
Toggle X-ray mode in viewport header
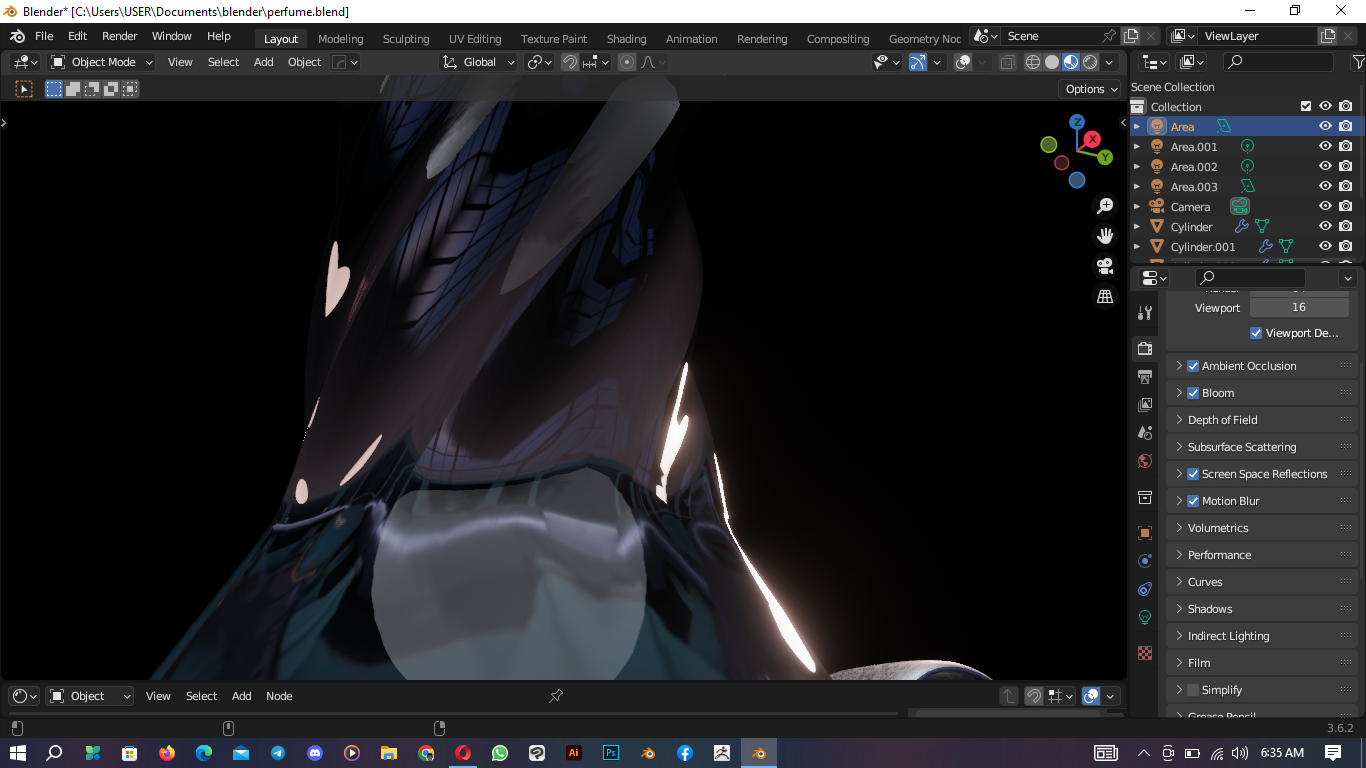point(1007,62)
